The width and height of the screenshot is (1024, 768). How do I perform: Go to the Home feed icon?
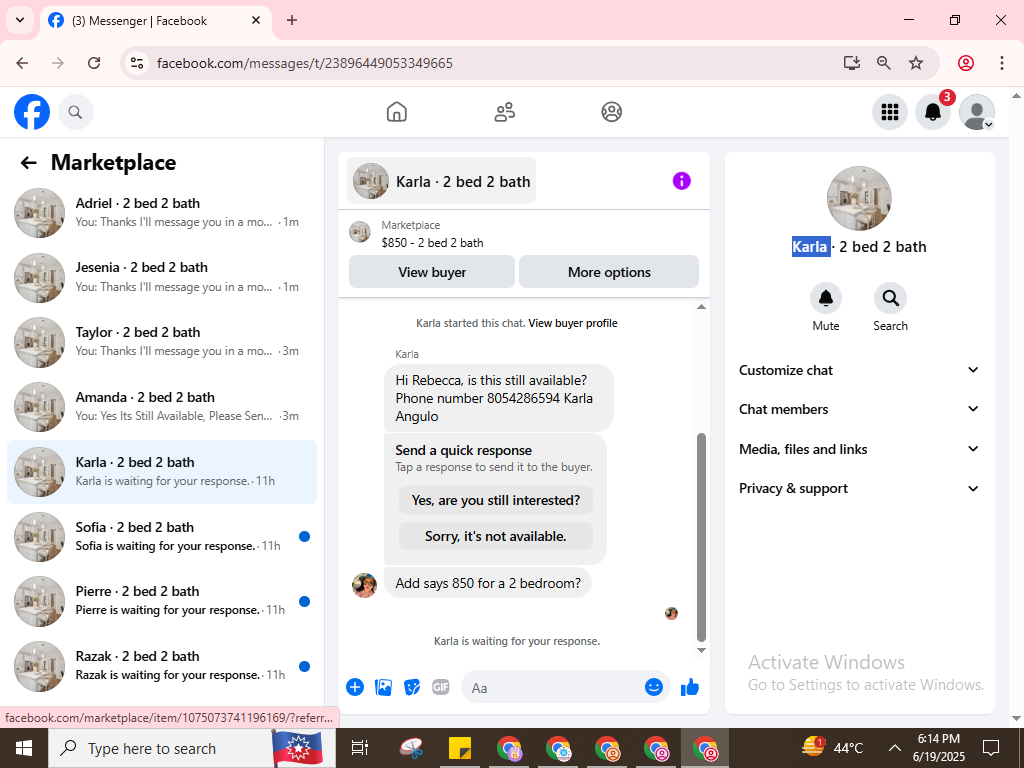click(396, 112)
